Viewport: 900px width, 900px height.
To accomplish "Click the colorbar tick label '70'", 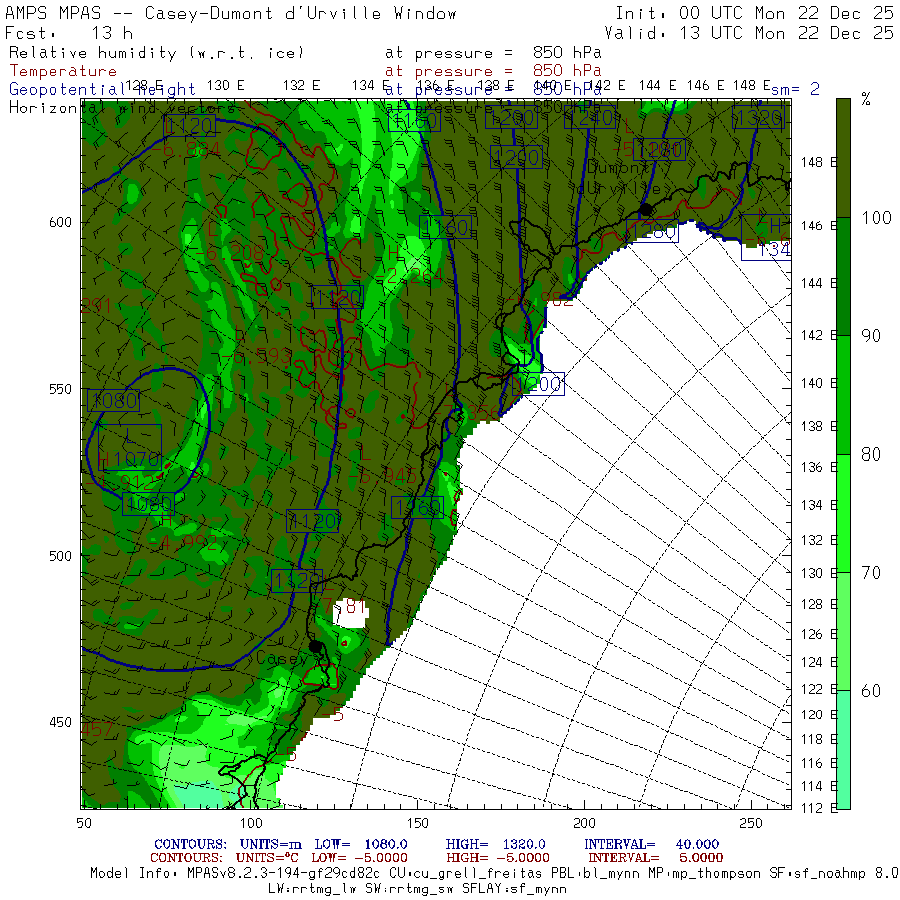I will point(871,573).
